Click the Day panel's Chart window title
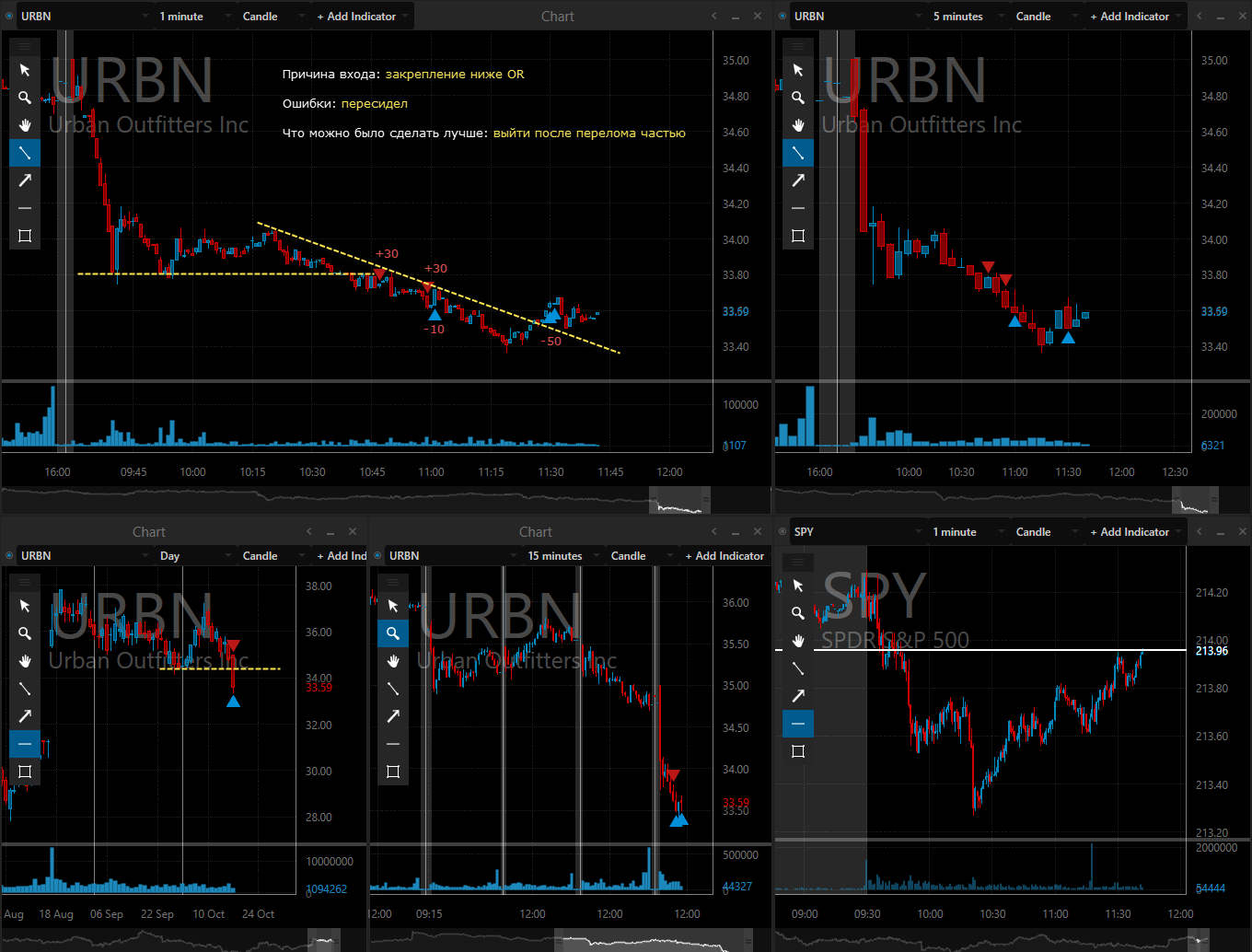 [x=149, y=532]
